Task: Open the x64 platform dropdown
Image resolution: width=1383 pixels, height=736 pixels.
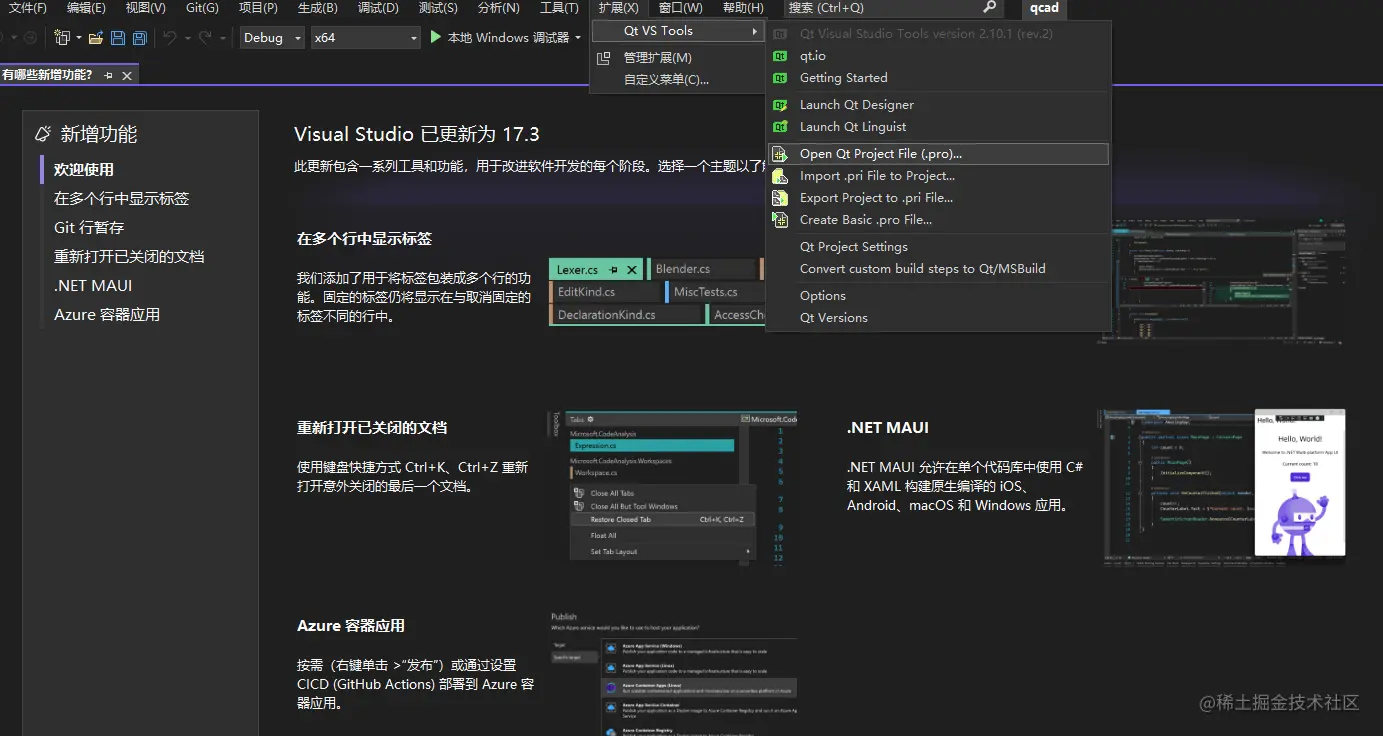Action: [x=365, y=38]
